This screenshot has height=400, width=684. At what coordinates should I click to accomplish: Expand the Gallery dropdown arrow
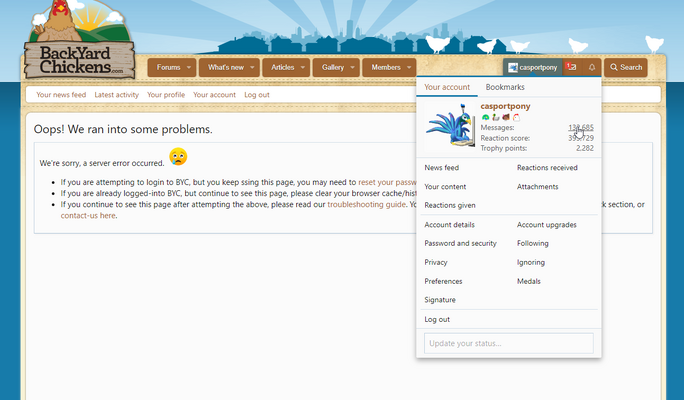click(354, 67)
